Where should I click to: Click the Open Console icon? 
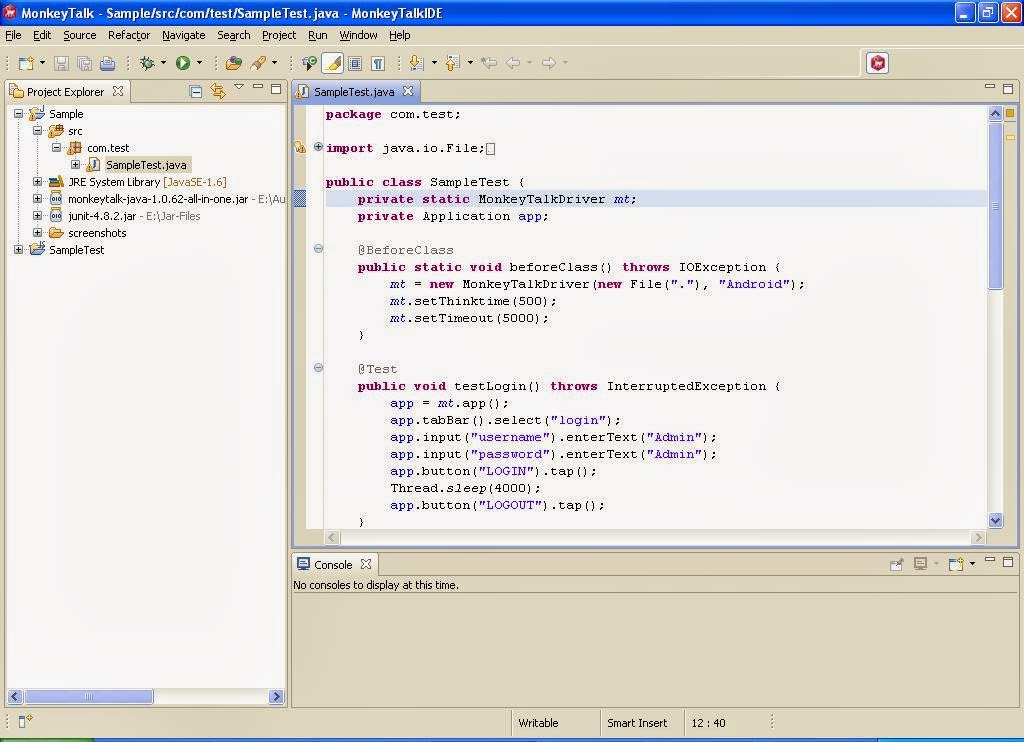click(x=956, y=564)
